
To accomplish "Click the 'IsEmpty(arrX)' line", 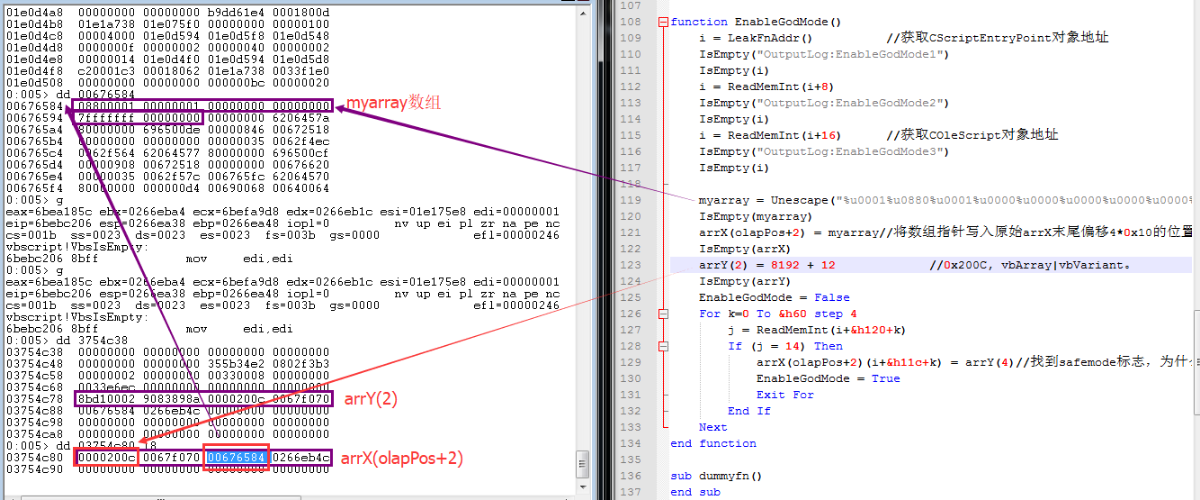I will 745,248.
